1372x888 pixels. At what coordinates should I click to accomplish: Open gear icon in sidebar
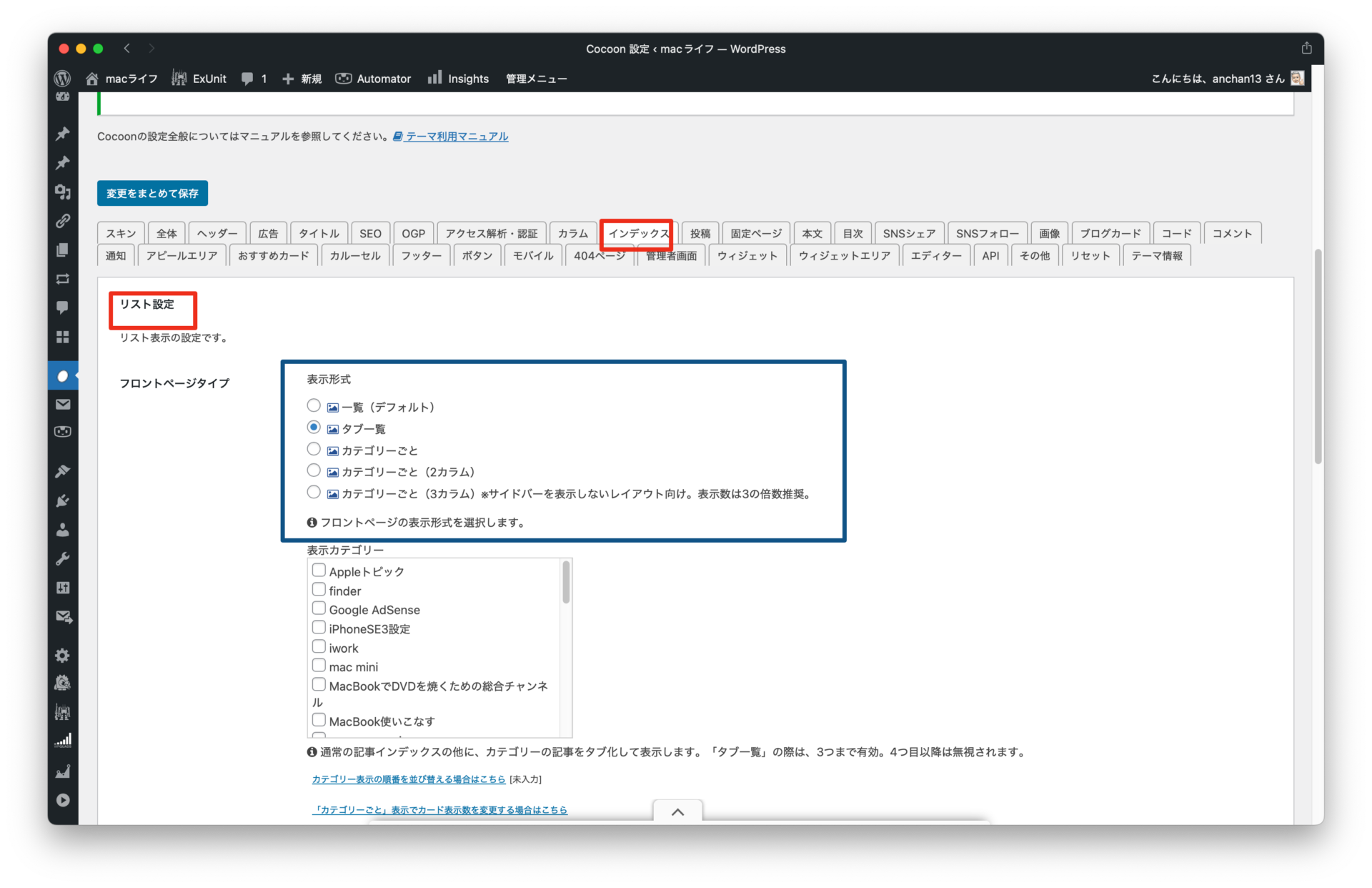pyautogui.click(x=63, y=655)
